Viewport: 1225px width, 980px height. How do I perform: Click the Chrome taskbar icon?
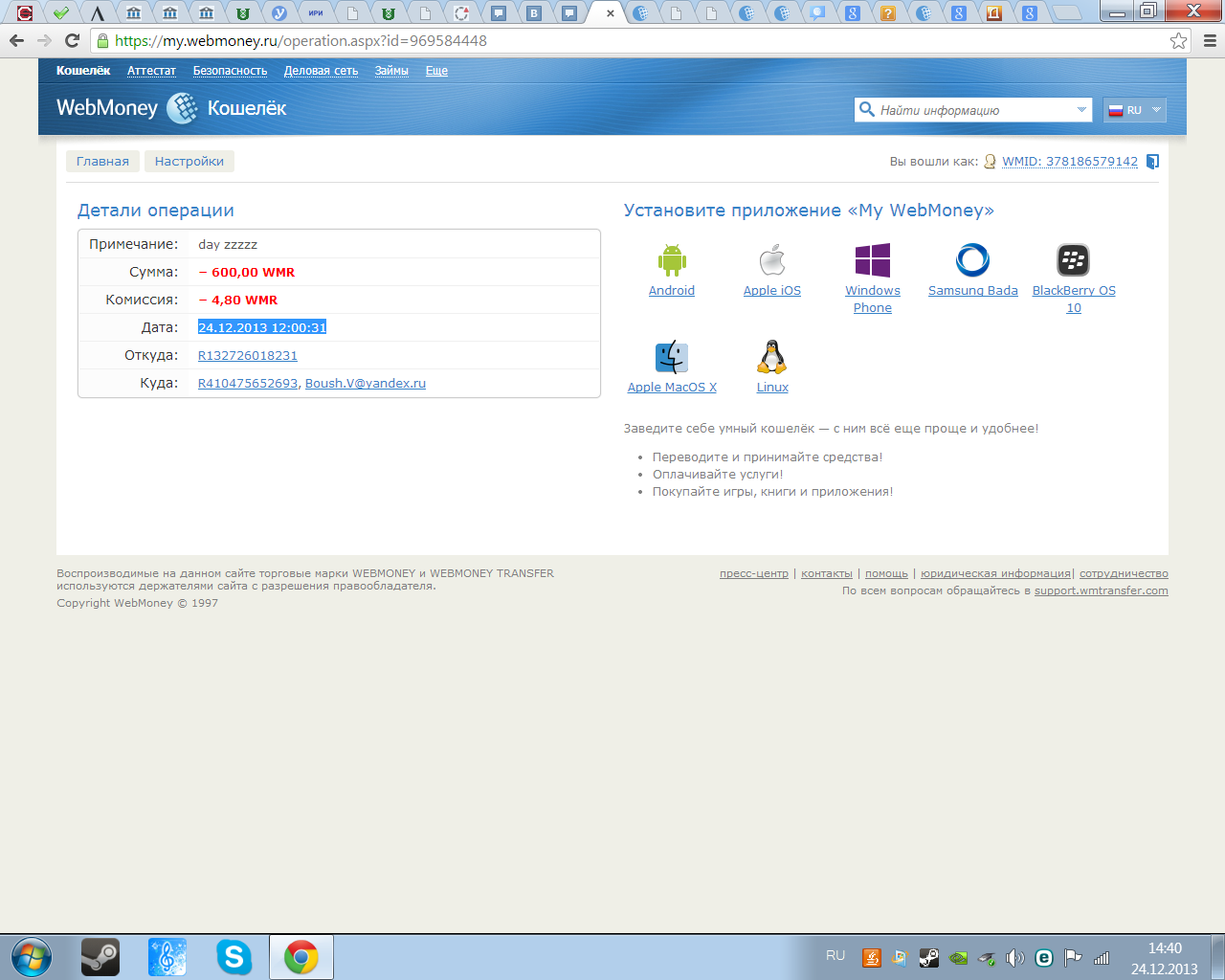301,957
